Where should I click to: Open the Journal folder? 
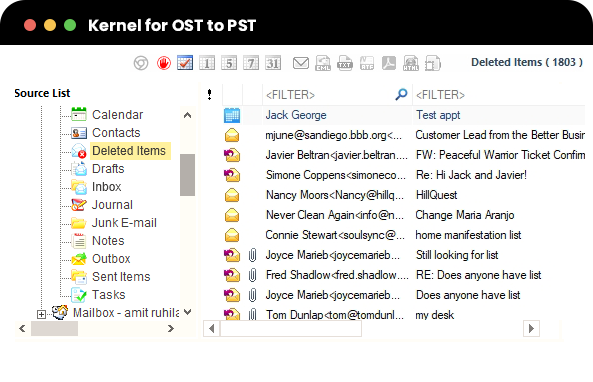click(112, 205)
